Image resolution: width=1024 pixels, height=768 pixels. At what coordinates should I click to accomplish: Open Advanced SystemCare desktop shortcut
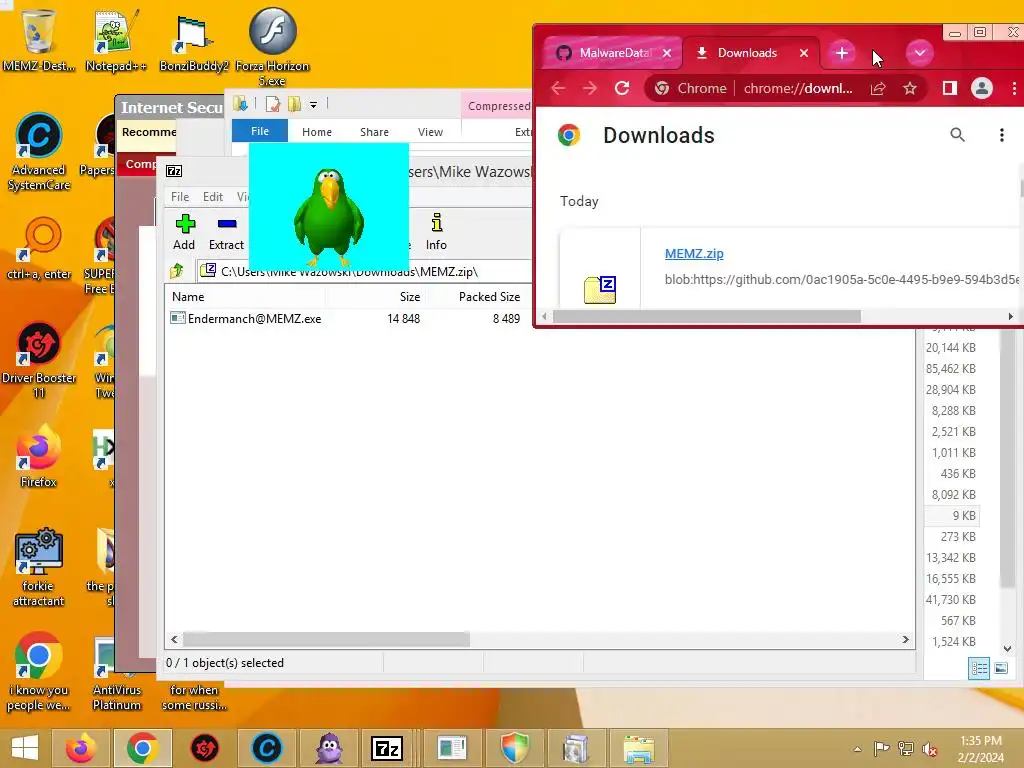[x=39, y=152]
